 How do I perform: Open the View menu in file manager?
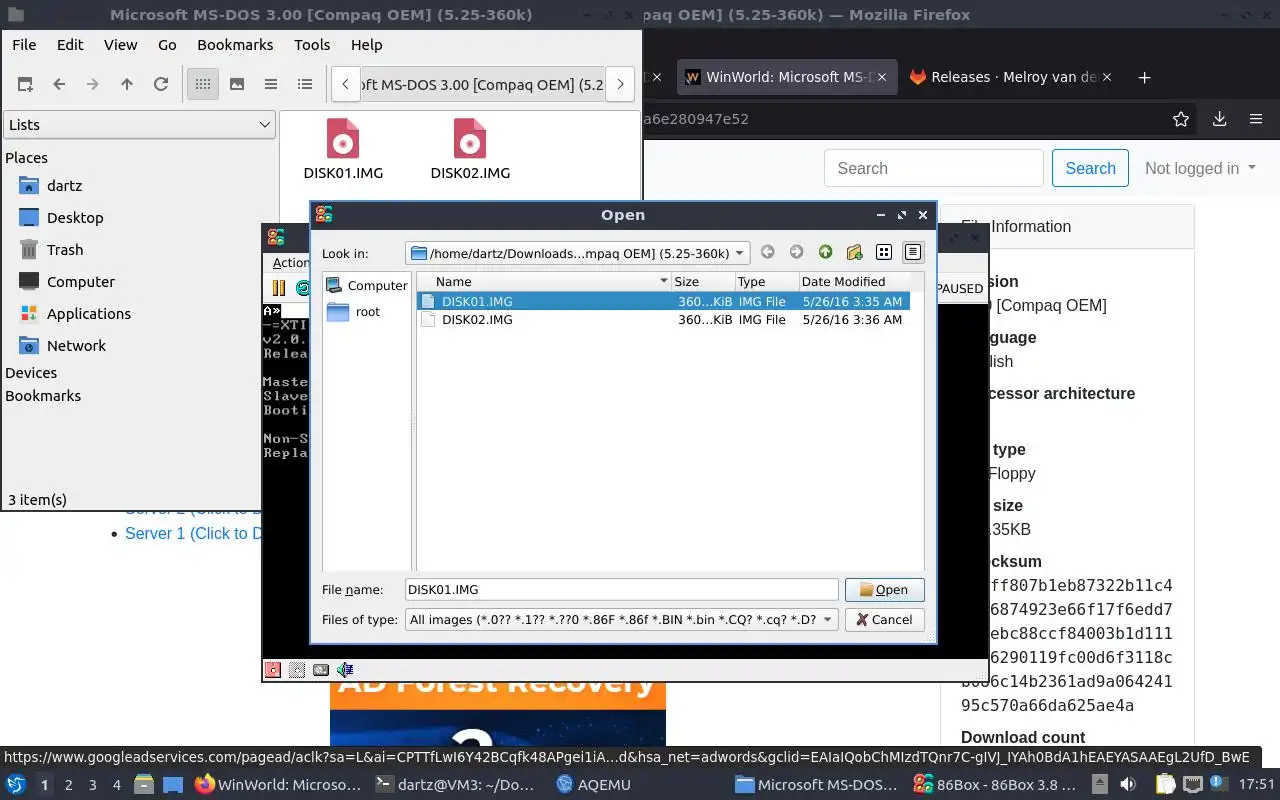pos(121,45)
